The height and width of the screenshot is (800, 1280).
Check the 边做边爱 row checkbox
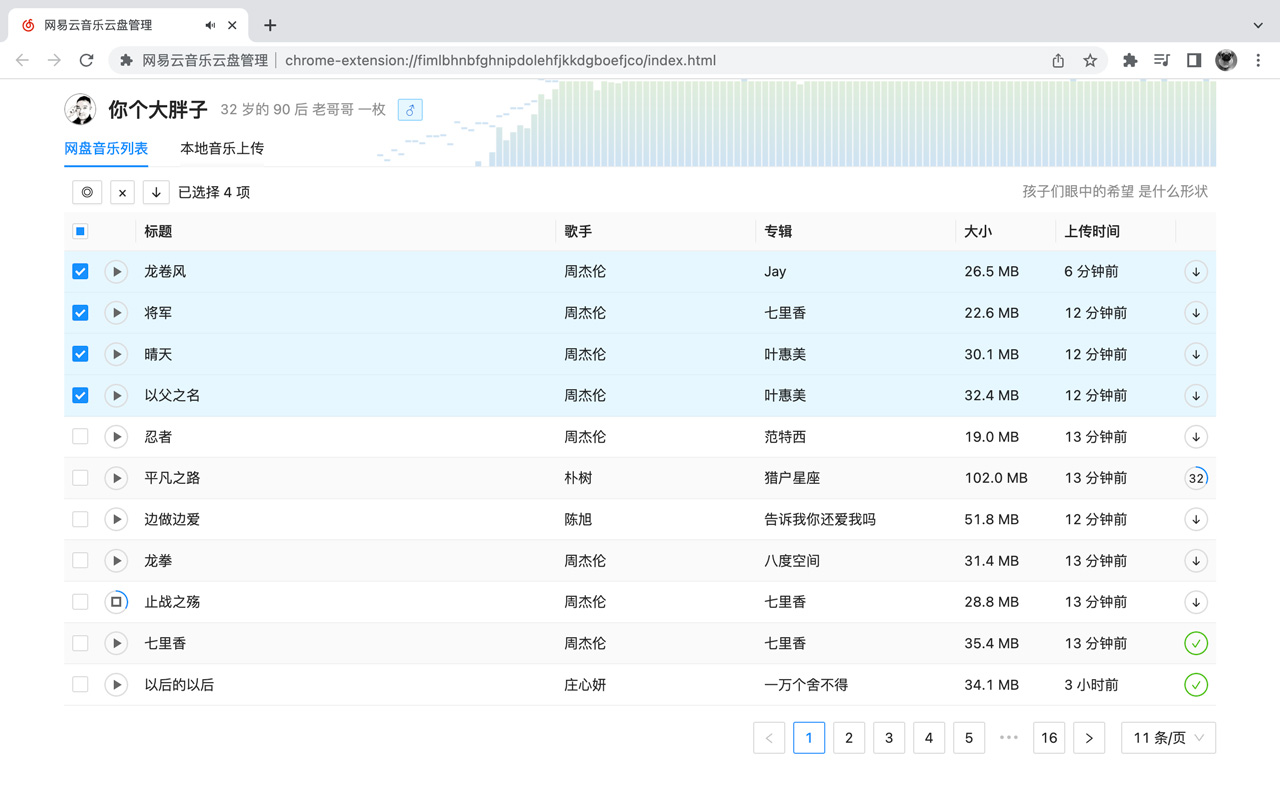click(80, 519)
